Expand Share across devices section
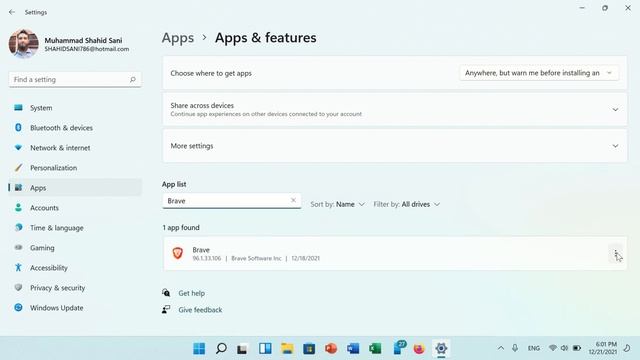Viewport: 640px width, 360px height. [x=395, y=109]
